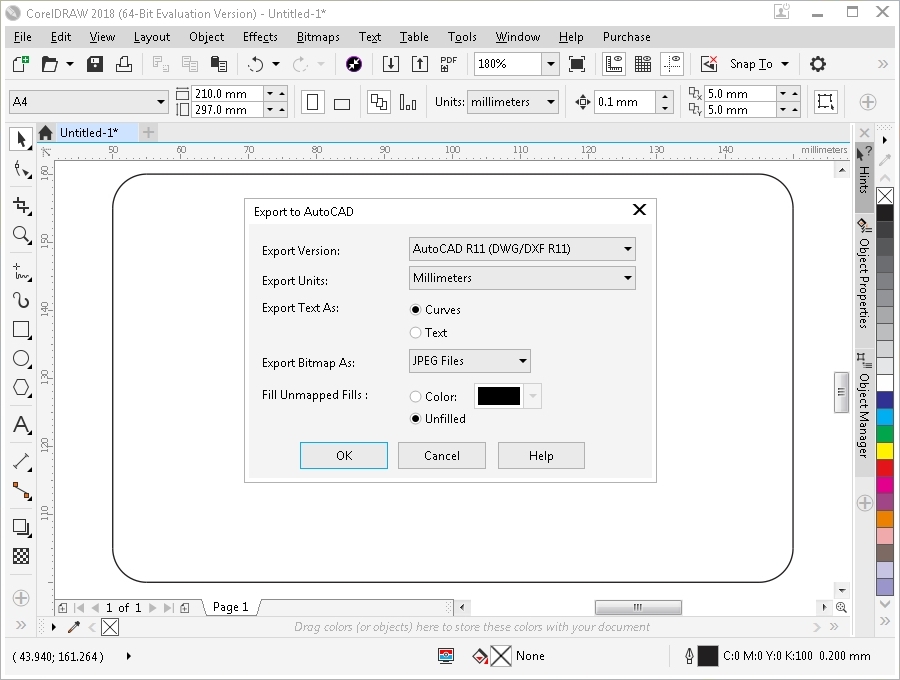Click the Print icon
Image resolution: width=900 pixels, height=680 pixels.
[x=124, y=64]
